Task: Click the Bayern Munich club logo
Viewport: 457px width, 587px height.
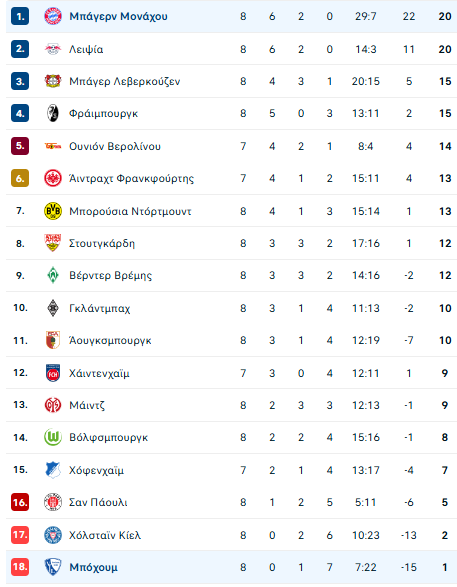Action: tap(53, 16)
